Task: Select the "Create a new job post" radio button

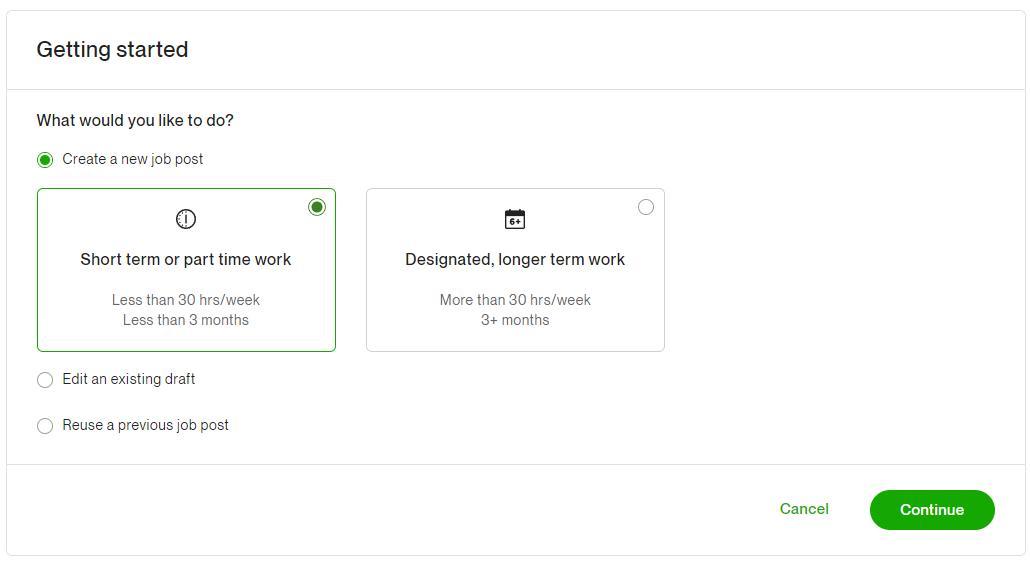Action: click(x=45, y=160)
